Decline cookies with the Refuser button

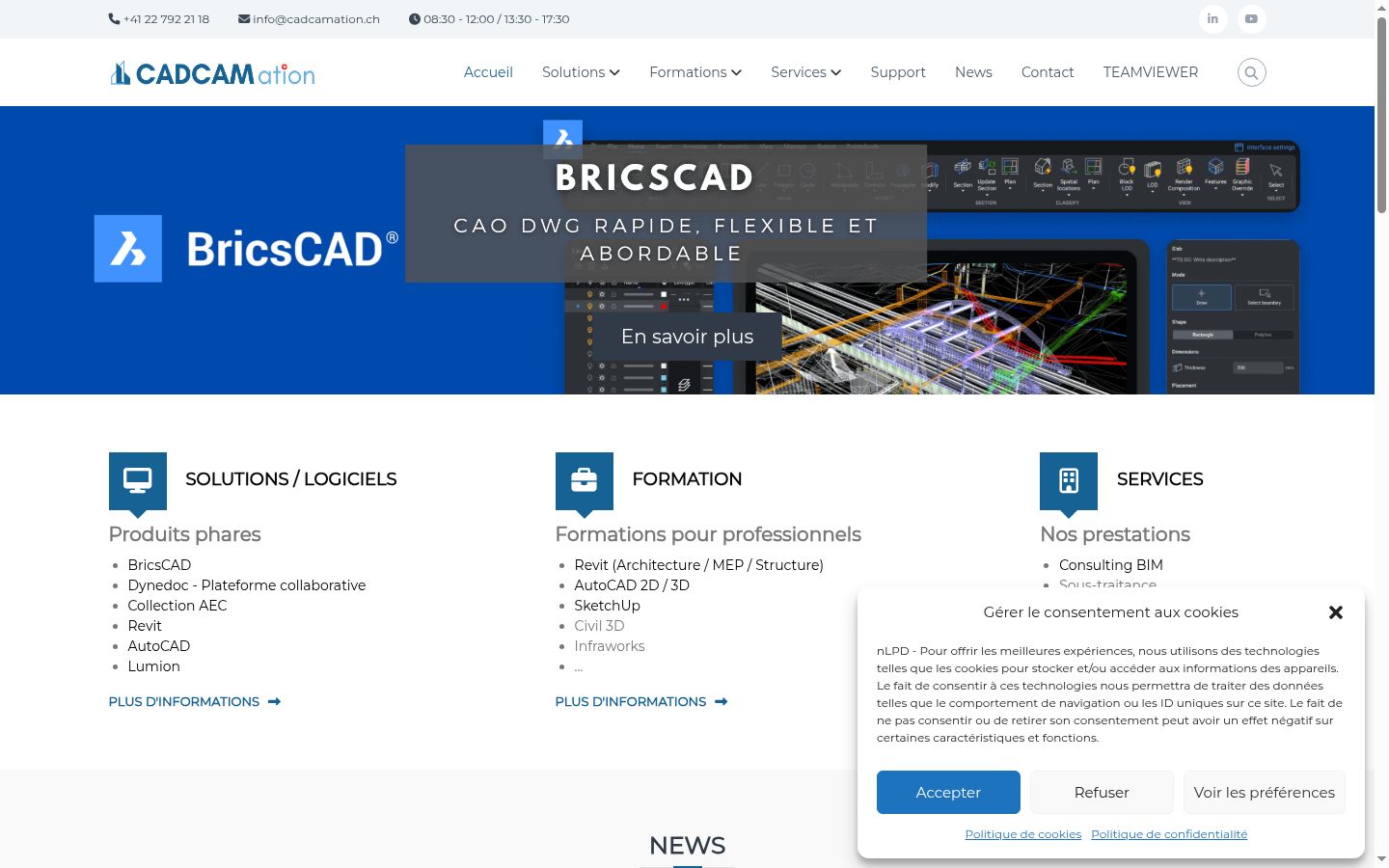(1102, 792)
